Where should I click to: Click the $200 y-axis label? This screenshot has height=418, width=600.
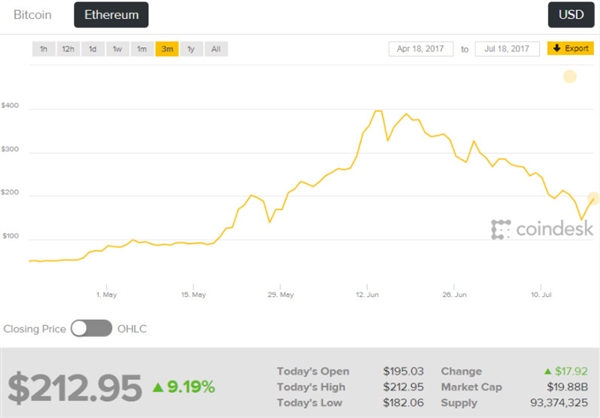(x=10, y=192)
